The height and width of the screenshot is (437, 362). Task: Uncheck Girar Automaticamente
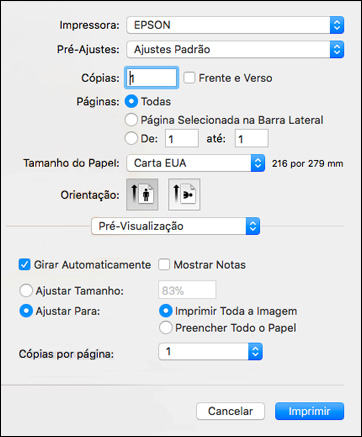pyautogui.click(x=25, y=265)
